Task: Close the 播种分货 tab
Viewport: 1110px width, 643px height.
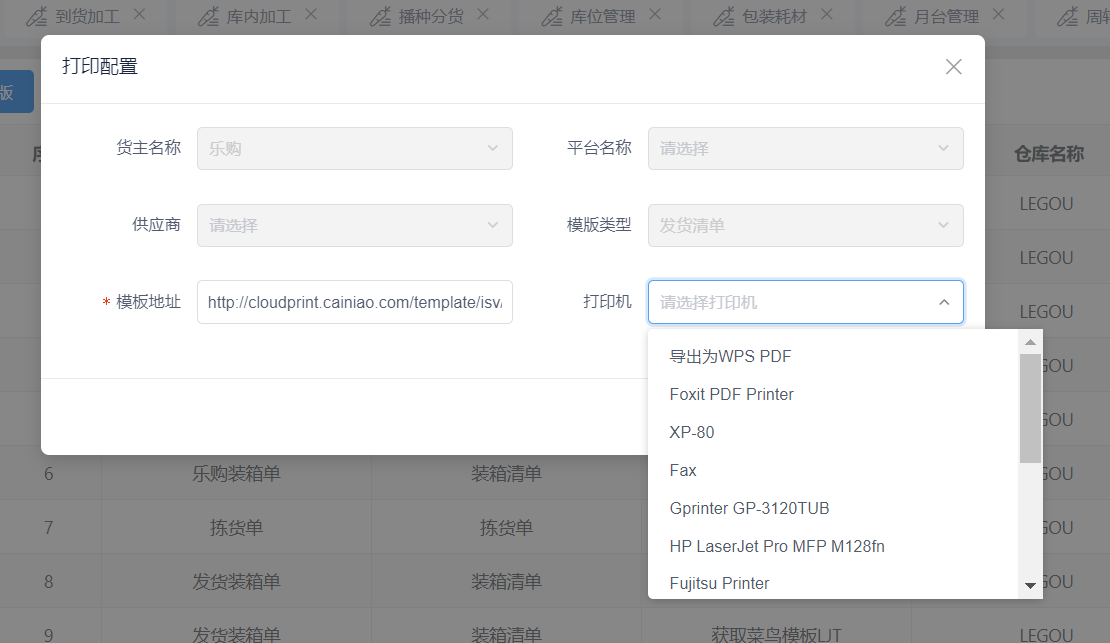Action: click(483, 14)
